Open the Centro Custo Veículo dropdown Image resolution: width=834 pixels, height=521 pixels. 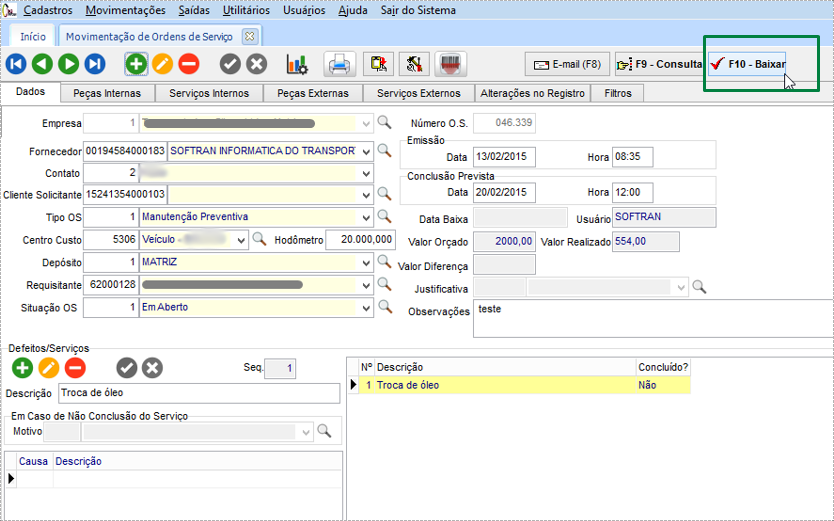[240, 240]
